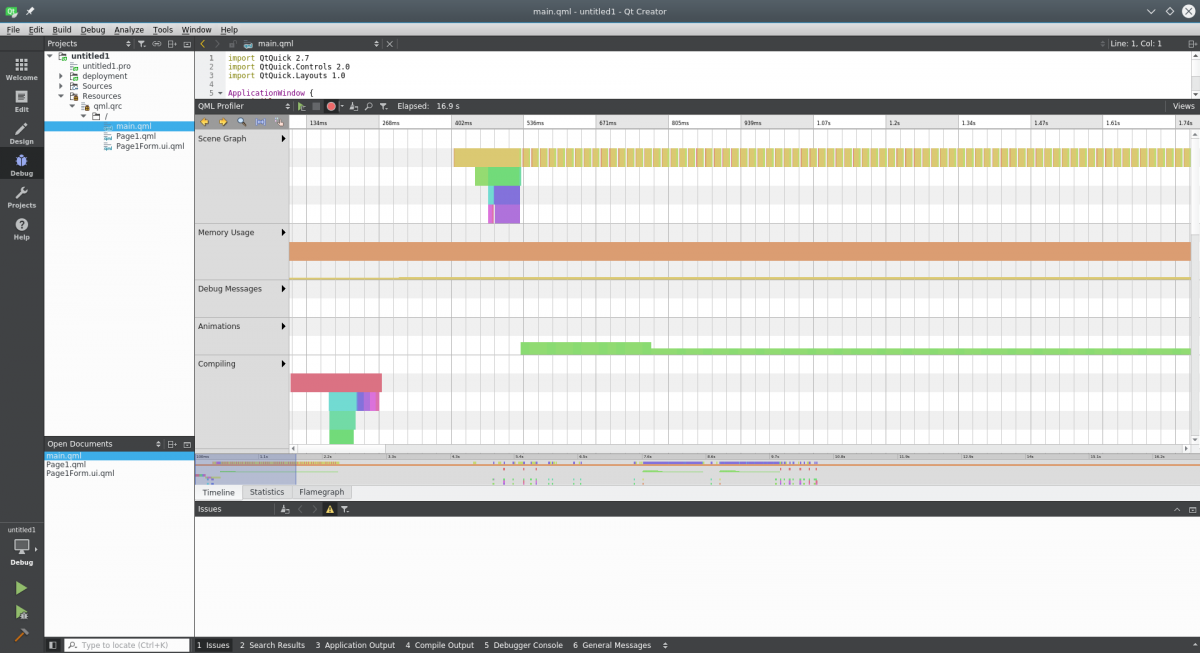Screen dimensions: 1200x653
Task: Click the Views button in profiler
Action: coord(1183,106)
